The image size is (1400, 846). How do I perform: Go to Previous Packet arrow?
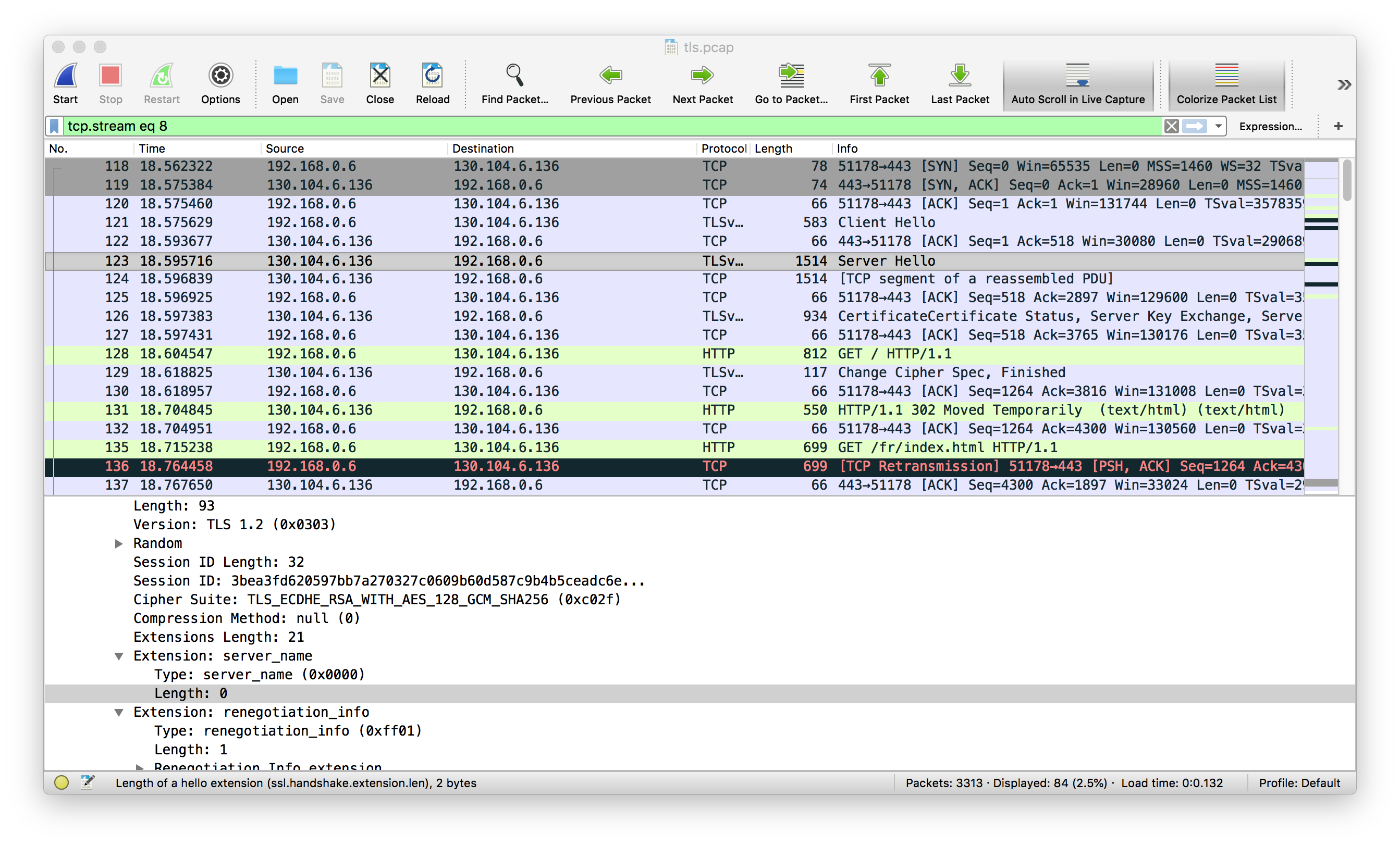pyautogui.click(x=610, y=76)
